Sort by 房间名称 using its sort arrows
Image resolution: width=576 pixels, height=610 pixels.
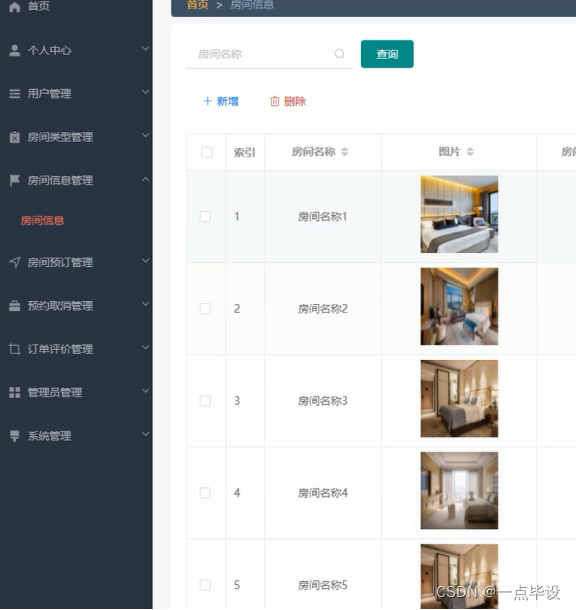[x=345, y=152]
